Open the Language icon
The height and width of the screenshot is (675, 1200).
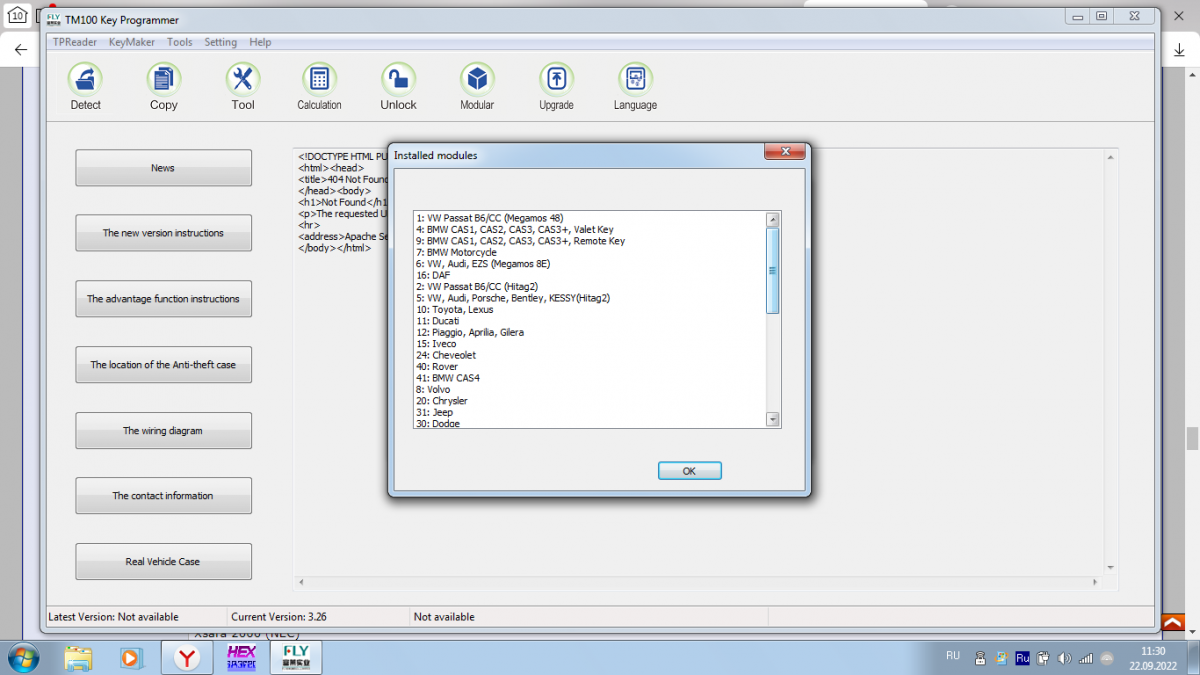(635, 79)
